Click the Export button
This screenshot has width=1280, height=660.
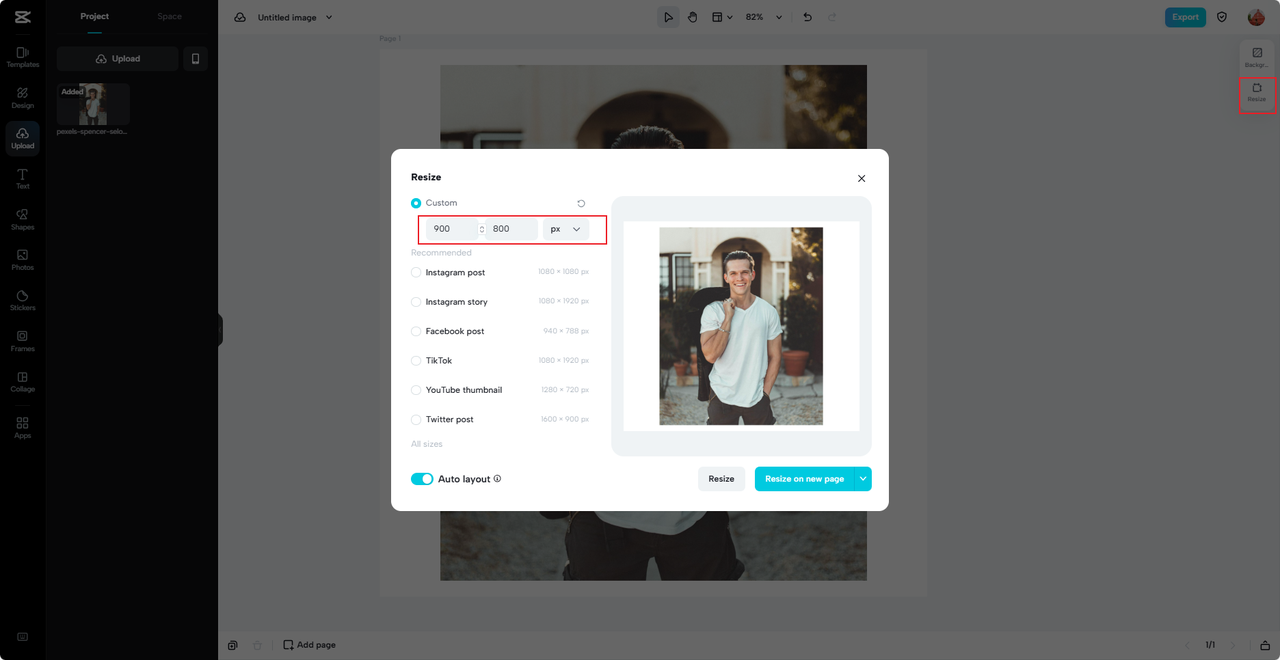[1185, 17]
